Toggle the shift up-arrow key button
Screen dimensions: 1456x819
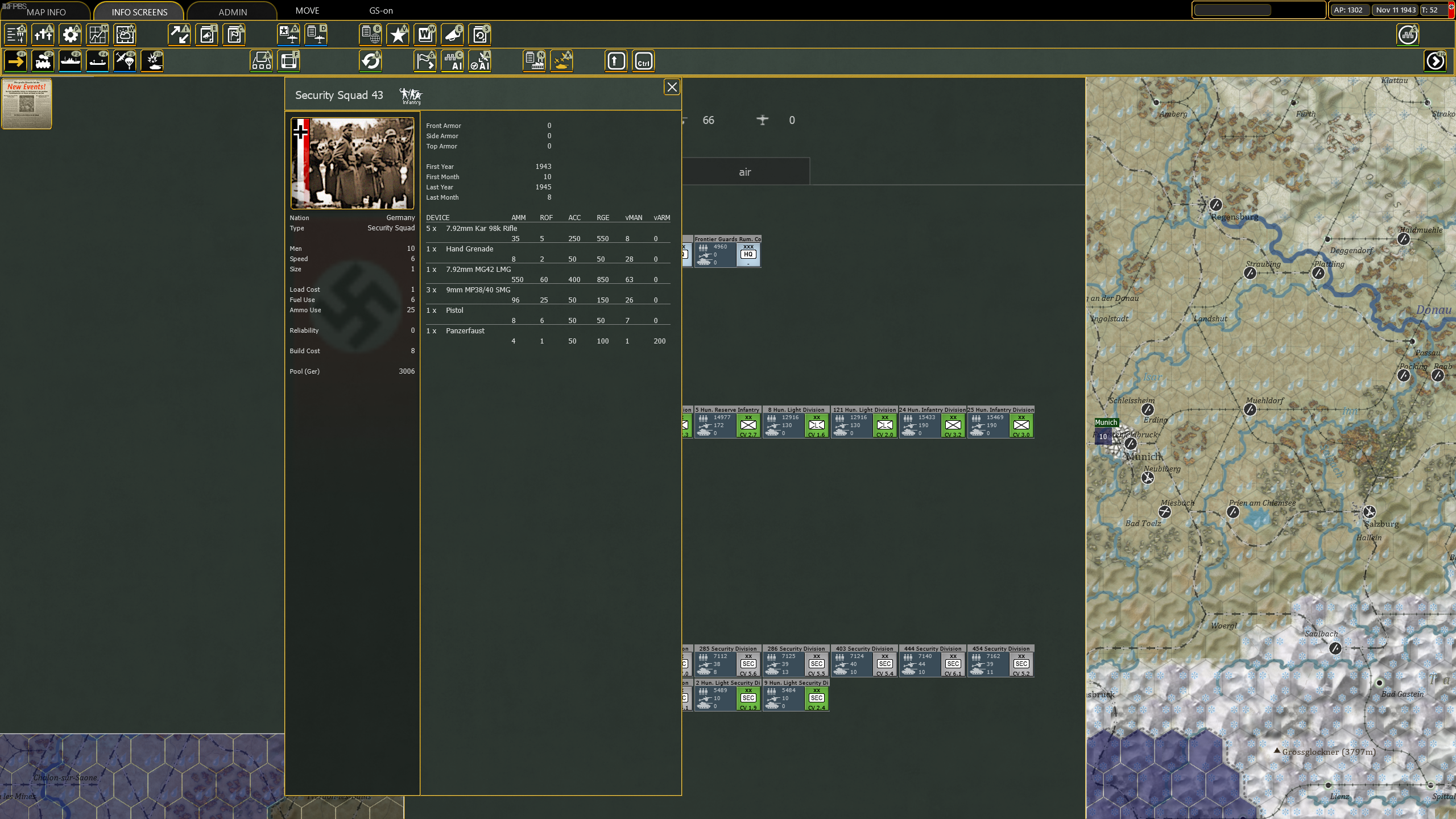tap(617, 61)
